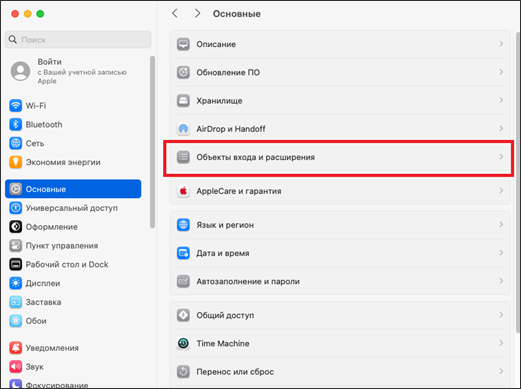Screen dimensions: 521x389
Task: Click the Заставка icon
Action: point(15,302)
